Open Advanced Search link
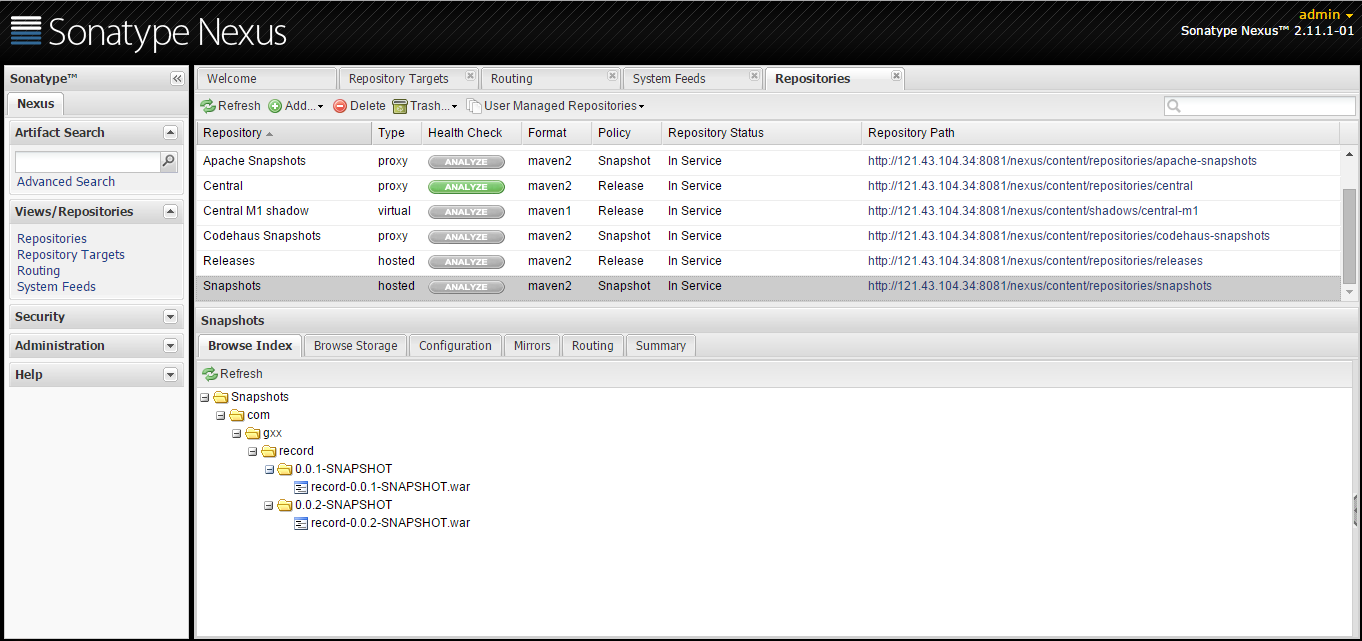 click(x=66, y=182)
